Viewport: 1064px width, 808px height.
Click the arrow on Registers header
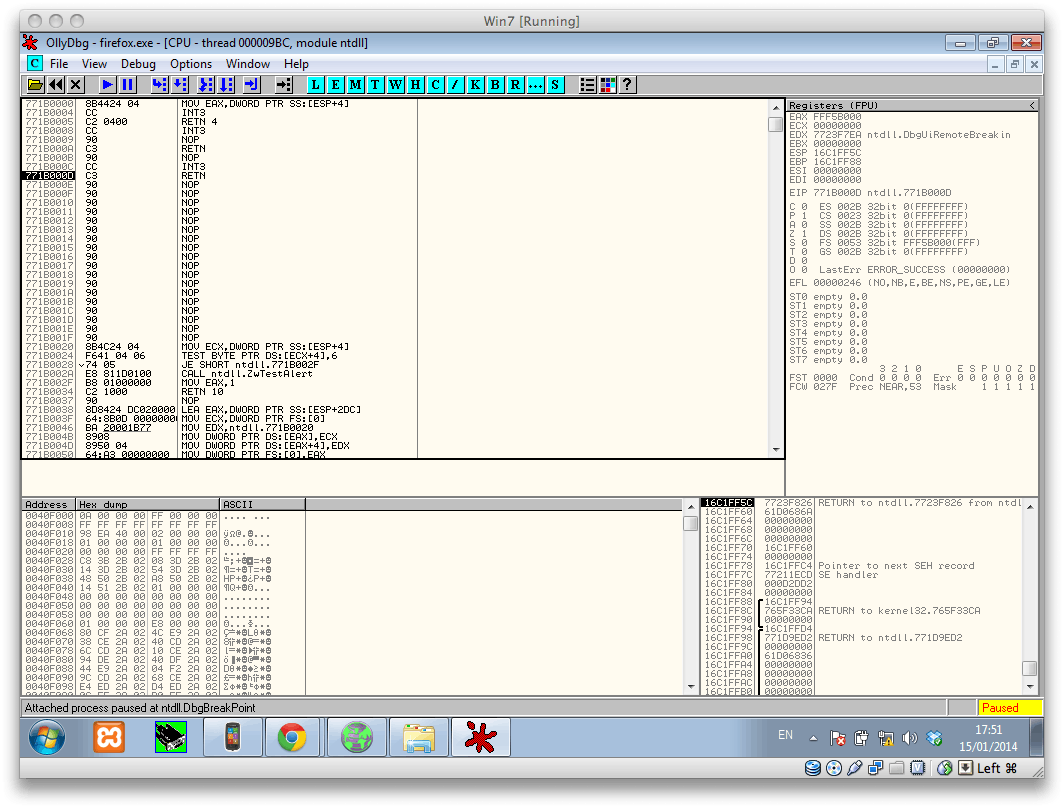(x=1032, y=106)
